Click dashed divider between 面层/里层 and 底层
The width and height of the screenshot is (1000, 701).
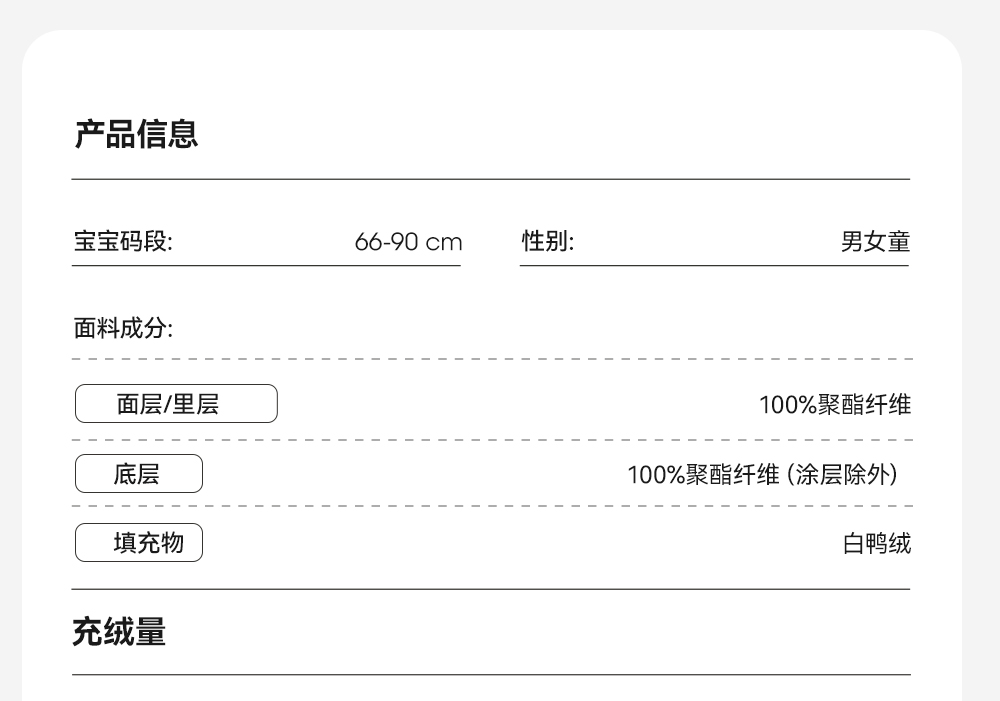coord(491,439)
